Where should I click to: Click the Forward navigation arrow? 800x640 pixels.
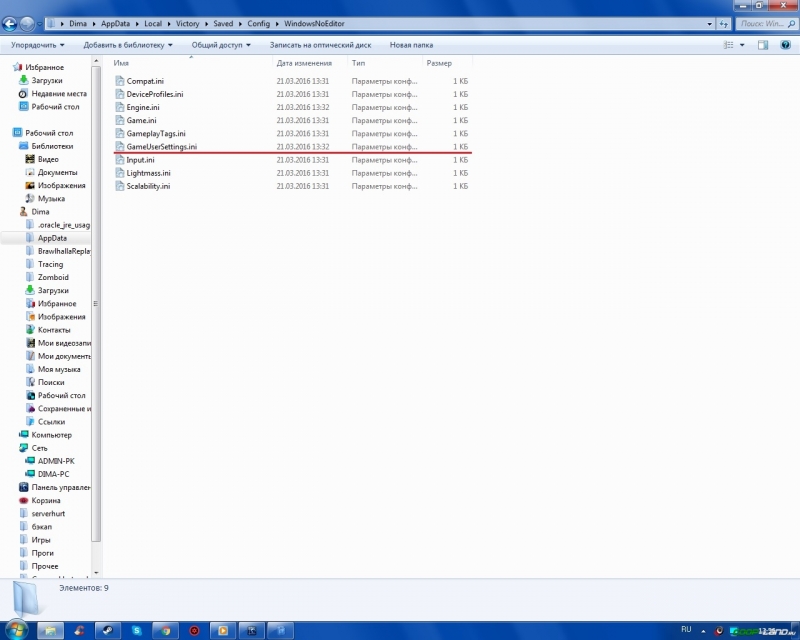(x=27, y=23)
